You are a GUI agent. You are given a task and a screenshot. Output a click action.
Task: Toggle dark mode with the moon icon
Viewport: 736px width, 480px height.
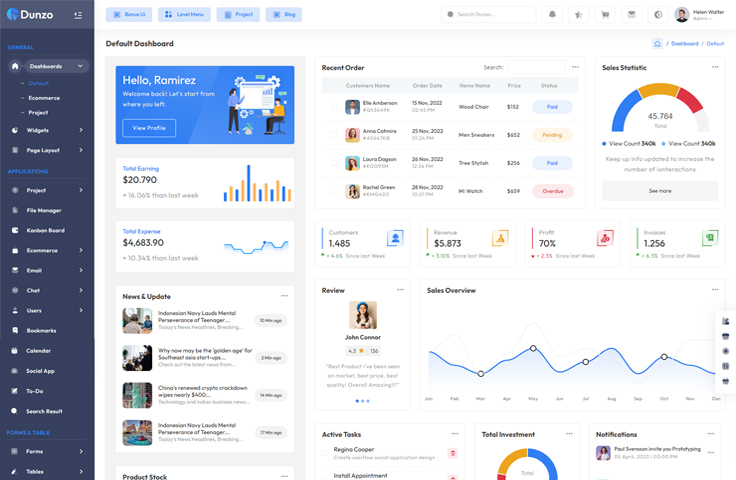657,15
